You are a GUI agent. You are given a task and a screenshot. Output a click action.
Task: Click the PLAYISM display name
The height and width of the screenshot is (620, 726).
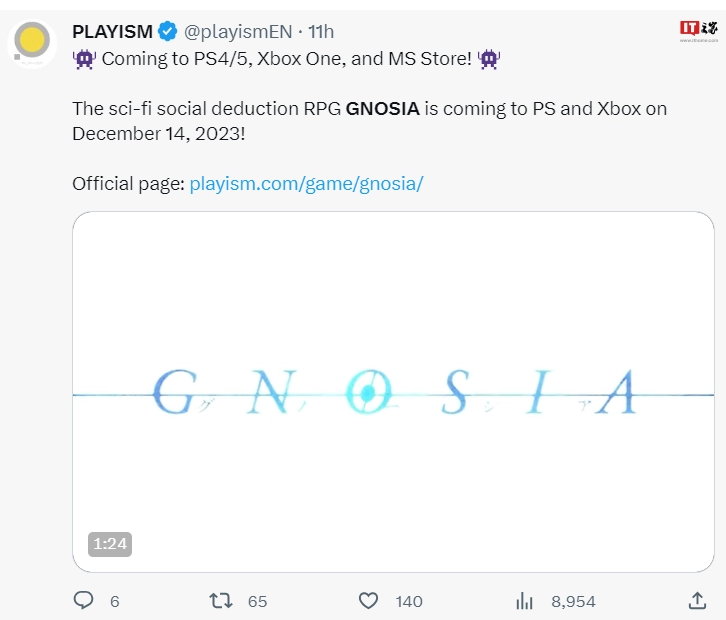(x=113, y=32)
